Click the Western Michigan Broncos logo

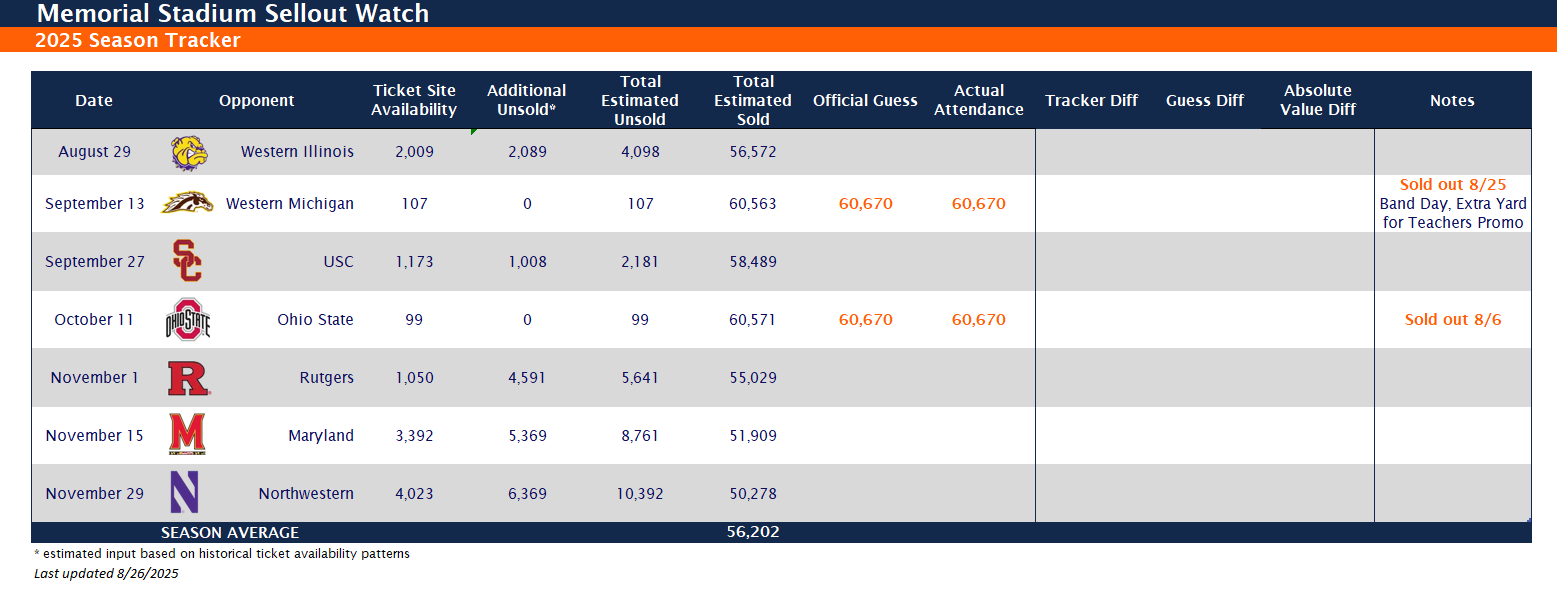click(x=186, y=203)
